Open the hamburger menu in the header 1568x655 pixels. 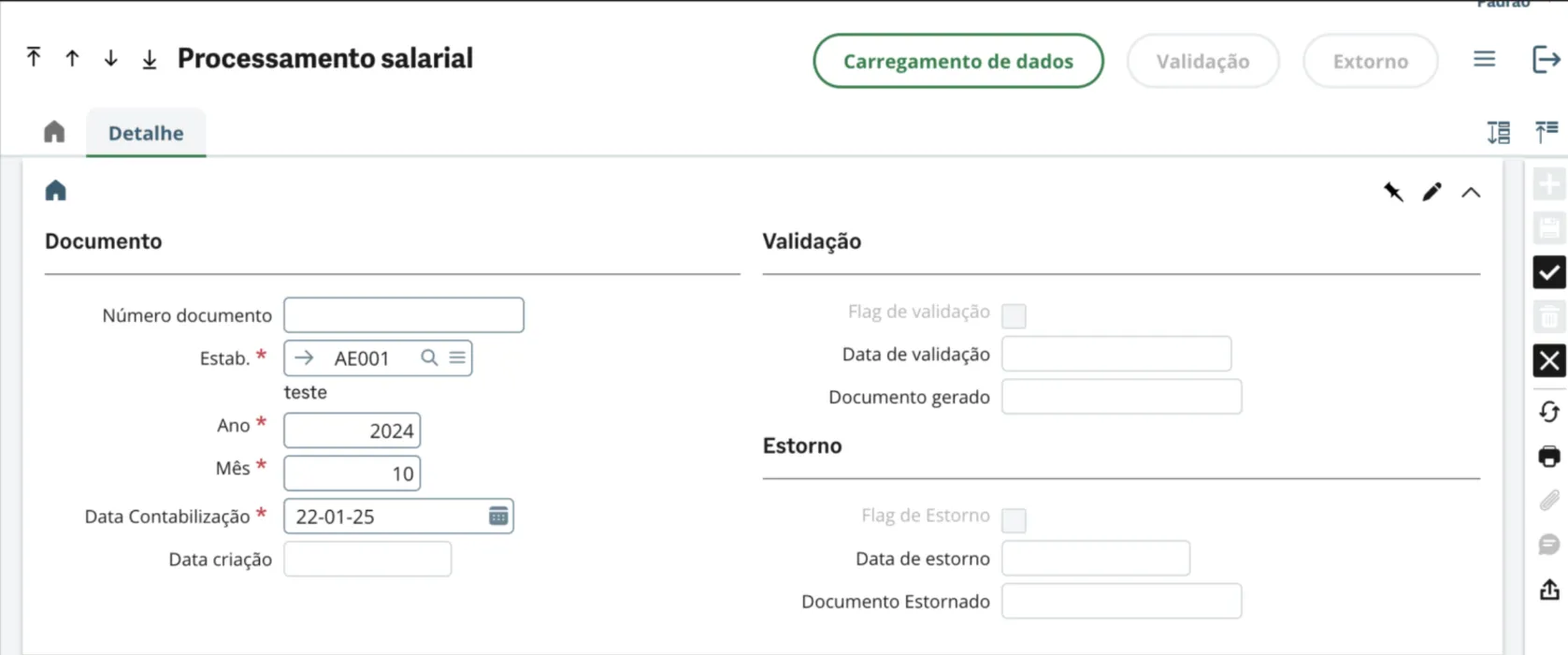click(x=1484, y=59)
